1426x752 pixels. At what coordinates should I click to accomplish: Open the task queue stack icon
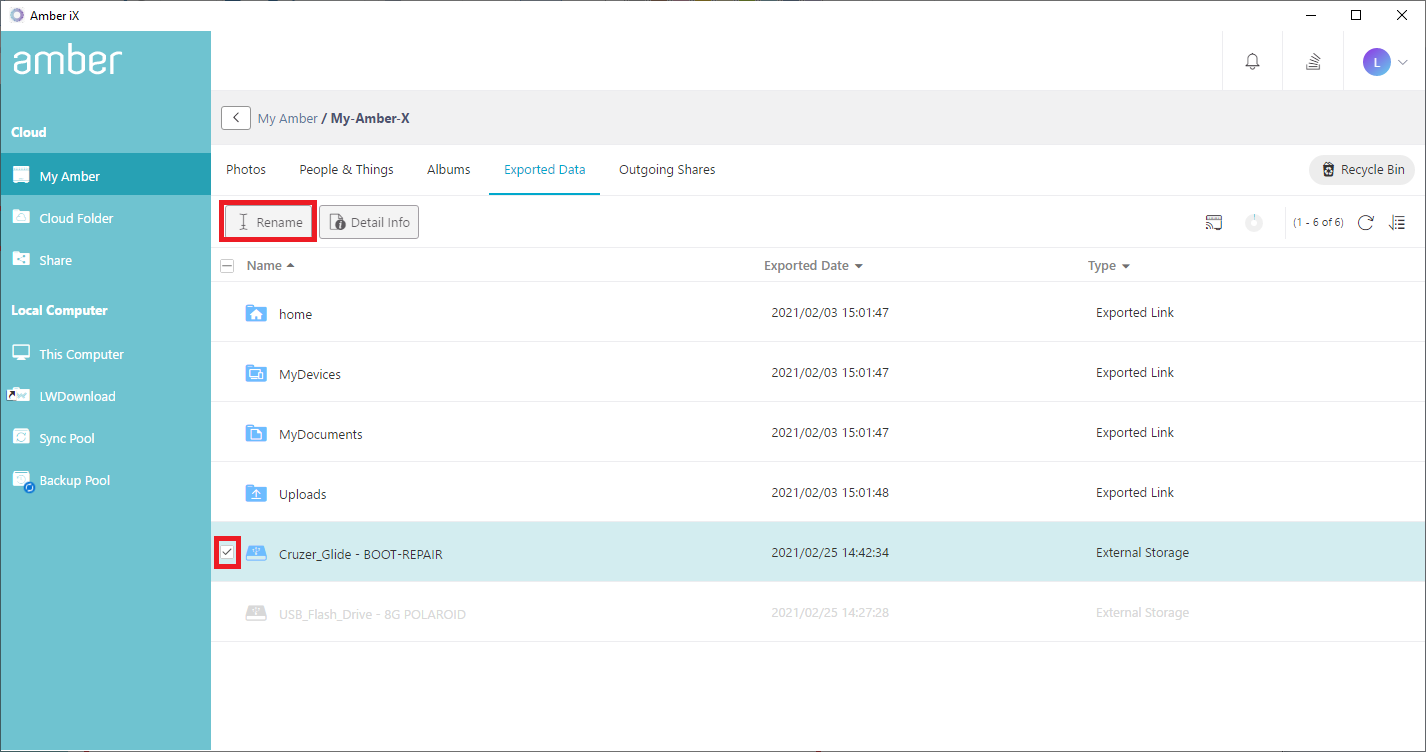(1313, 62)
